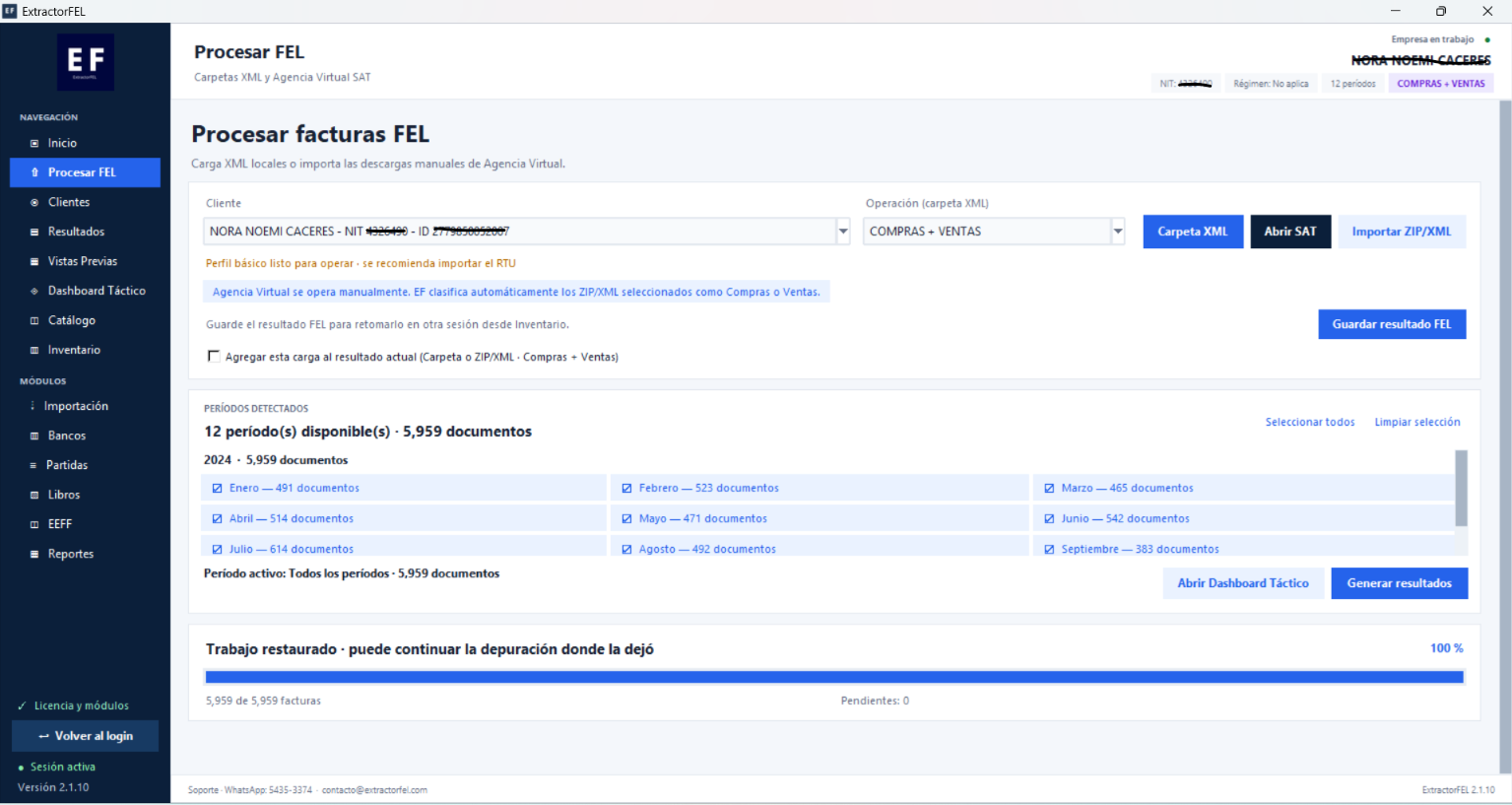Click Importar ZIP/XML

(1402, 232)
